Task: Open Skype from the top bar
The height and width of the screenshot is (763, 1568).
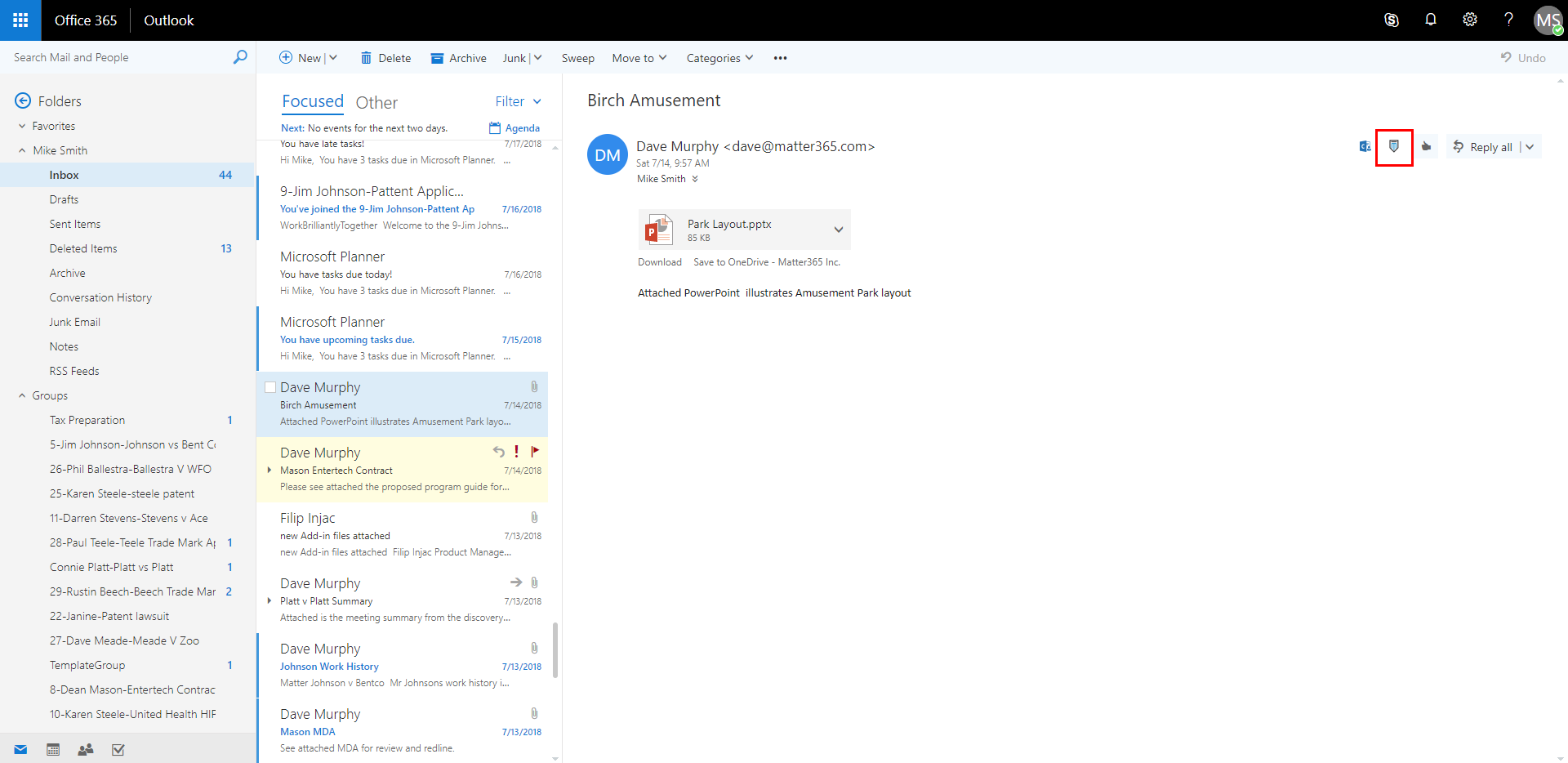Action: click(1392, 20)
